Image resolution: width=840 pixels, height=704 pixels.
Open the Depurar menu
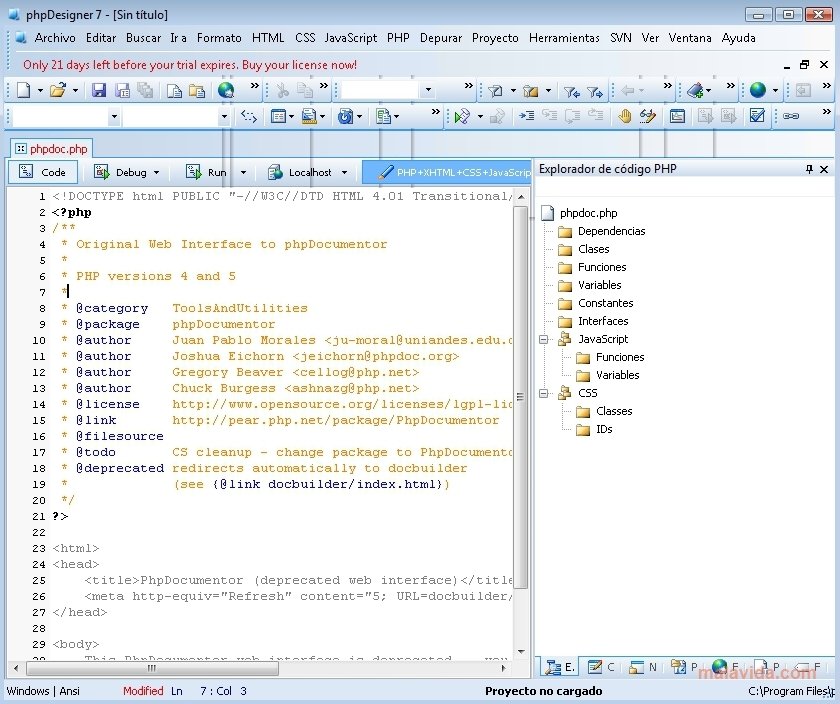click(440, 38)
